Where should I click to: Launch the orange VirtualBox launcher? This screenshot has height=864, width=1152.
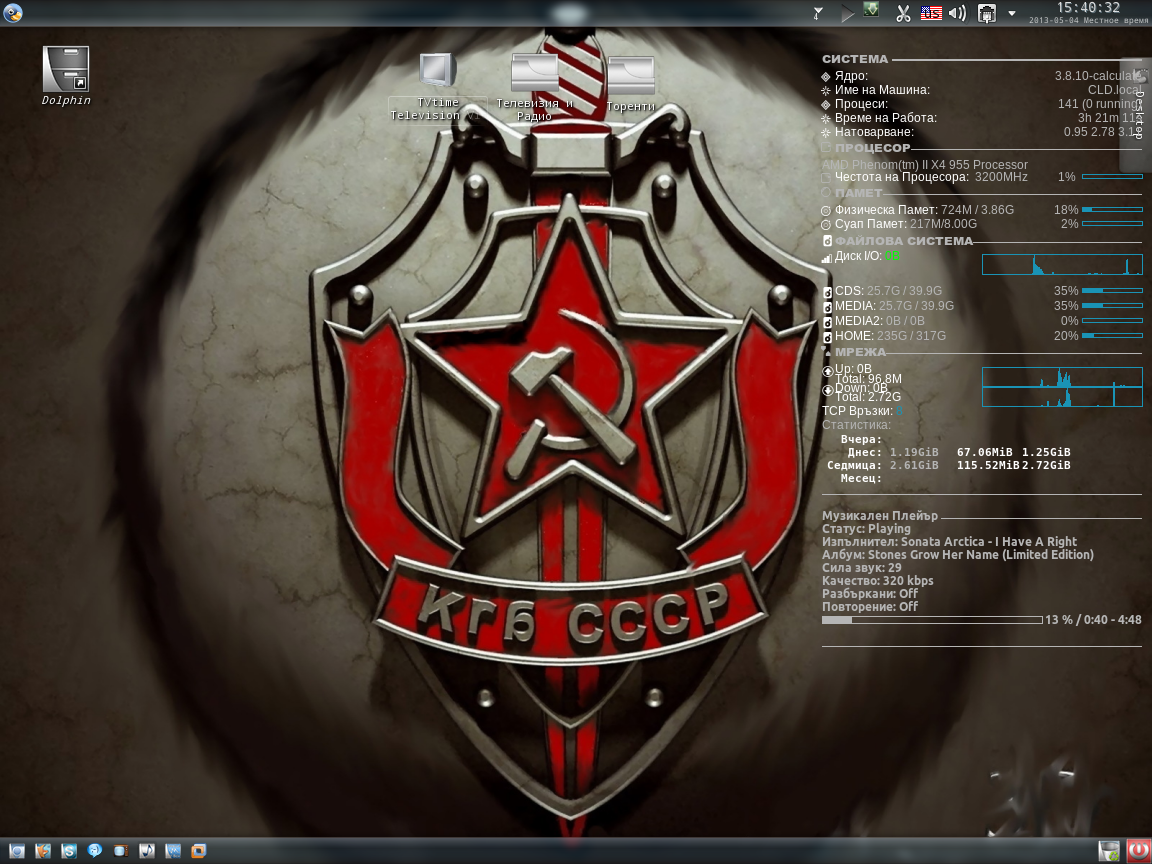coord(198,851)
